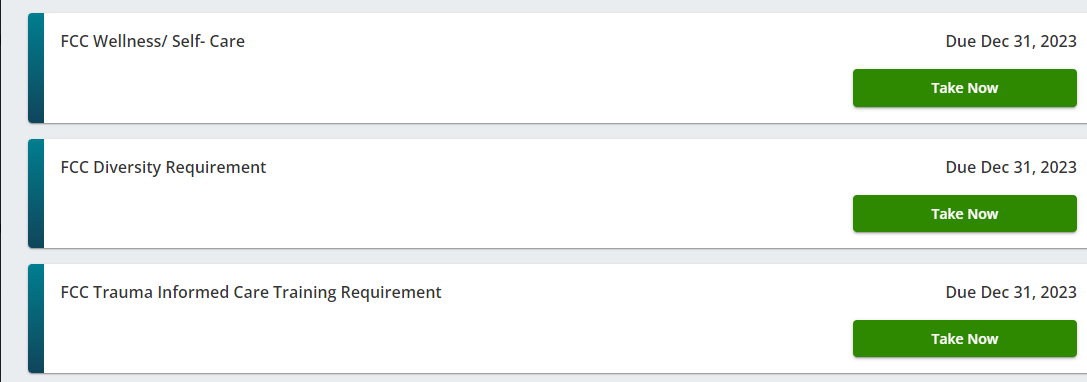Viewport: 1087px width, 382px height.
Task: Click Take Now for FCC Wellness/ Self- Care
Action: (x=964, y=88)
